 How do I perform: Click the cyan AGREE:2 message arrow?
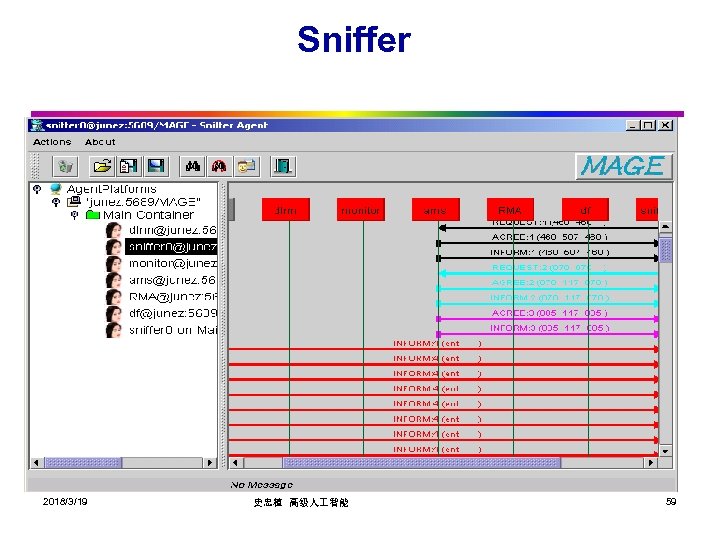[x=548, y=288]
